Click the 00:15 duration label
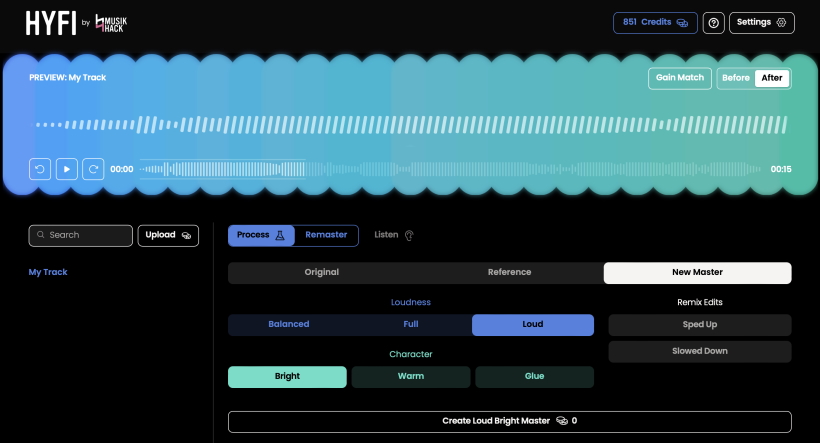The height and width of the screenshot is (443, 820). [781, 169]
